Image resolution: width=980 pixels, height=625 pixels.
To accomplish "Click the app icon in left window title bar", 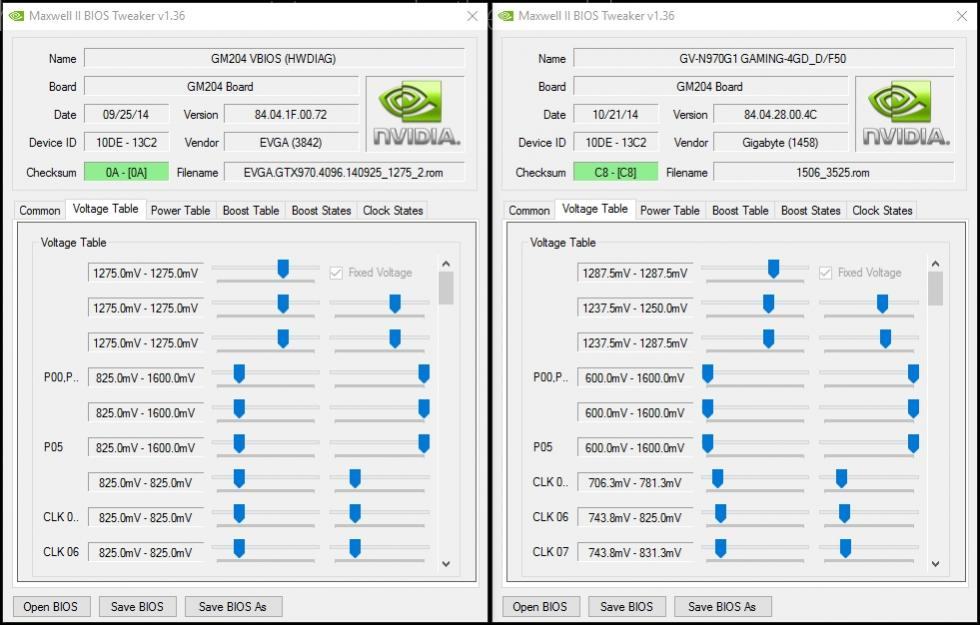I will pyautogui.click(x=16, y=16).
